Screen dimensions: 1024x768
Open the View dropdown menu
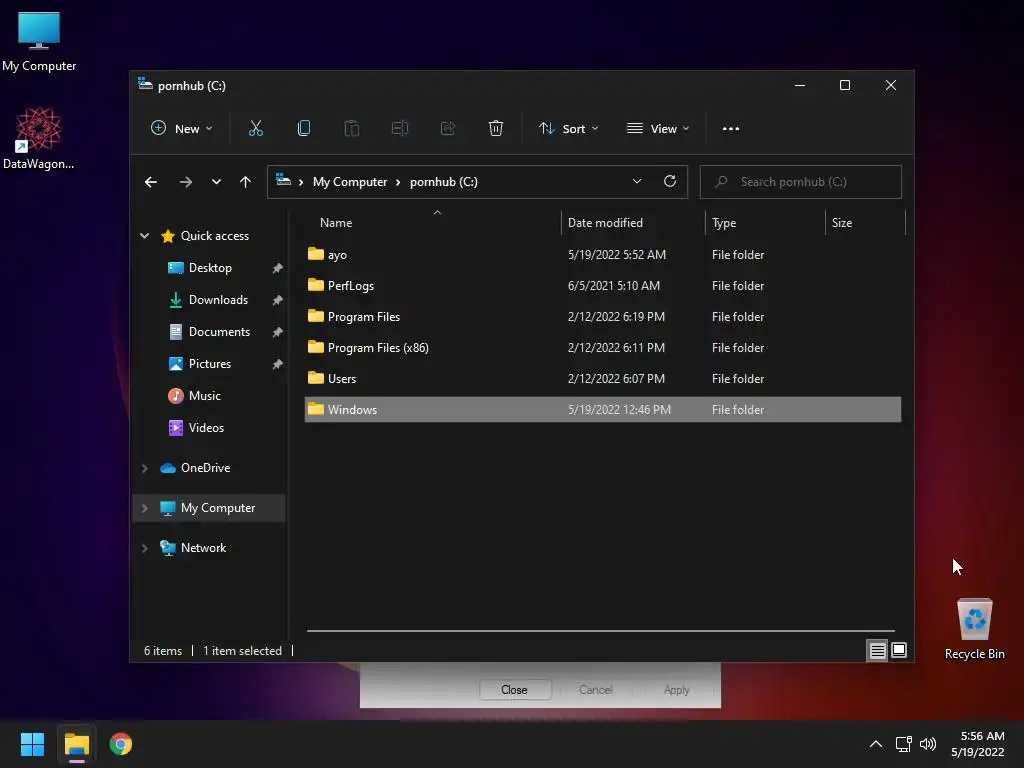click(658, 129)
